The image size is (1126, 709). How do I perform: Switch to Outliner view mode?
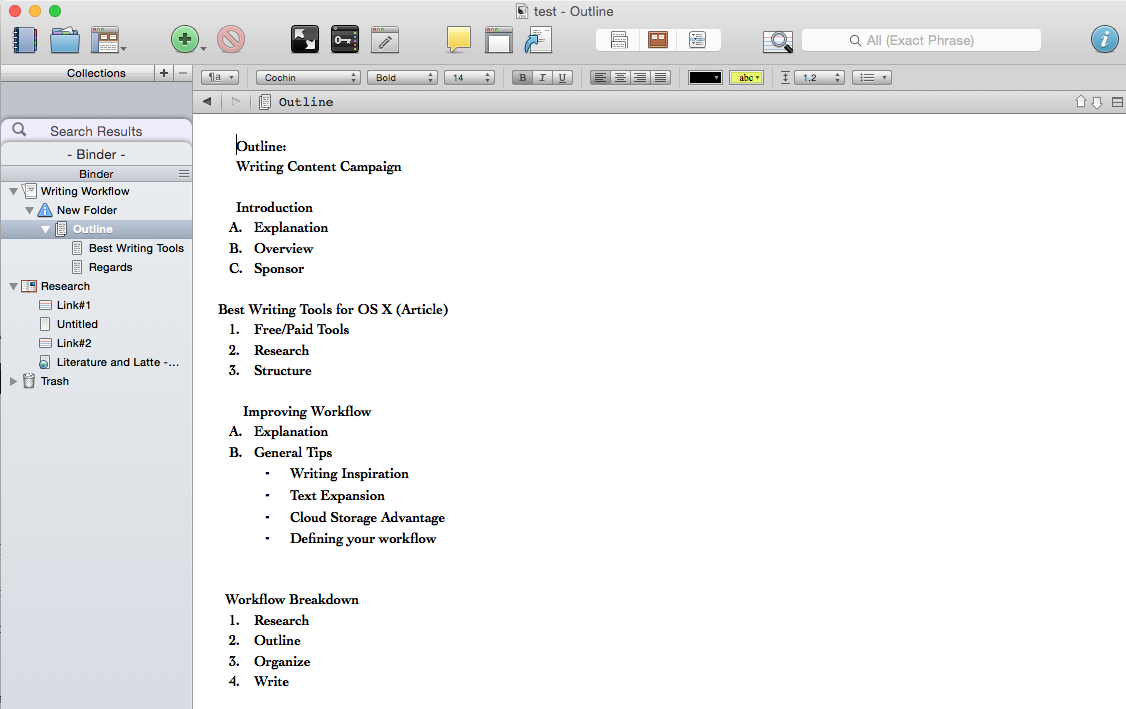(697, 40)
